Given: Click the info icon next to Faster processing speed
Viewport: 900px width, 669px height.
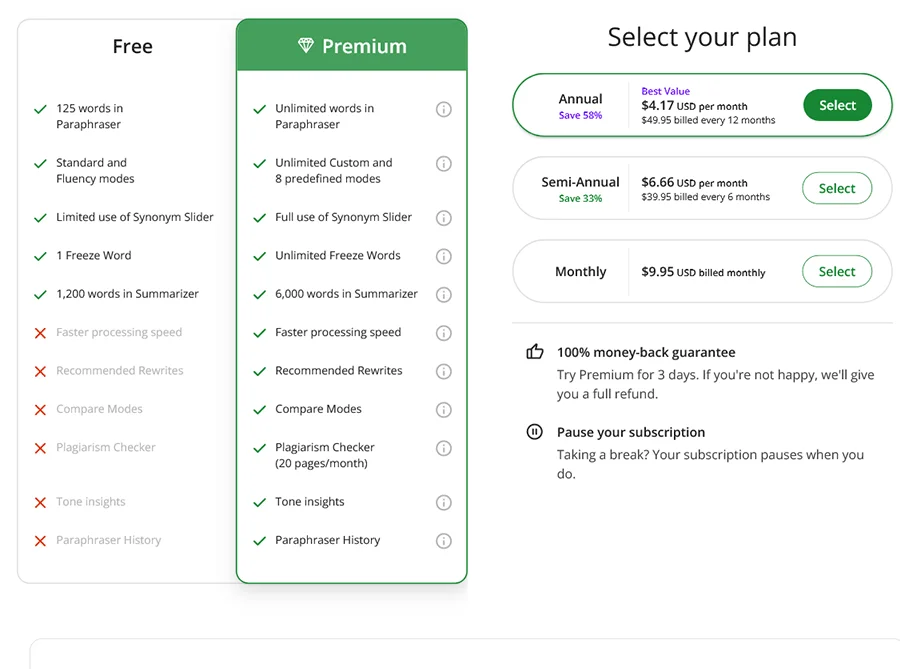Looking at the screenshot, I should click(x=444, y=332).
